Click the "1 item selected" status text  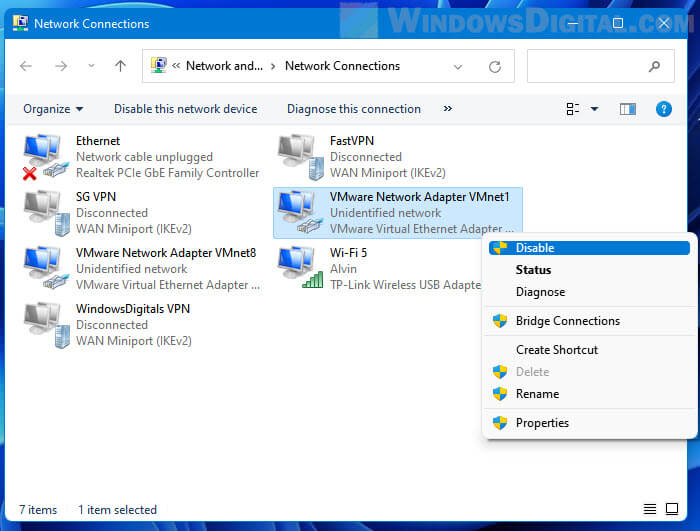(x=117, y=510)
